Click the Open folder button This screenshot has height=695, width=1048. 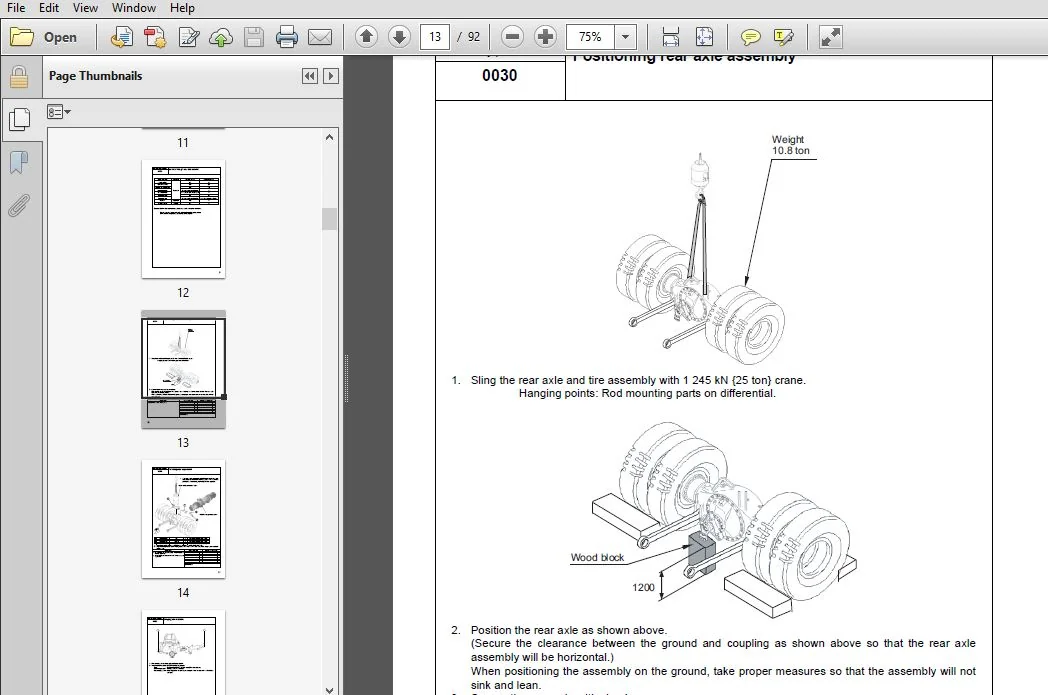coord(44,37)
